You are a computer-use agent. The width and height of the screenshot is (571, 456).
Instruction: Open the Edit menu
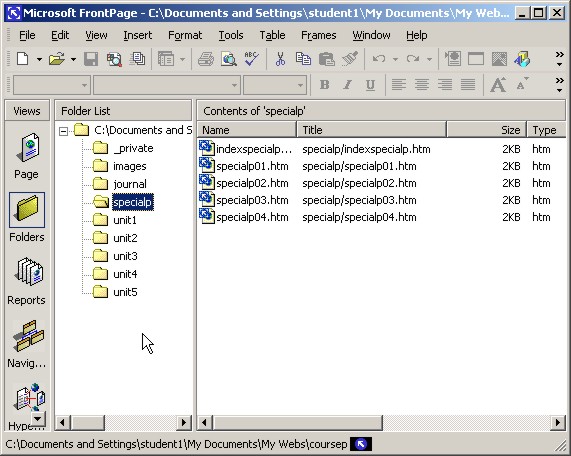60,35
